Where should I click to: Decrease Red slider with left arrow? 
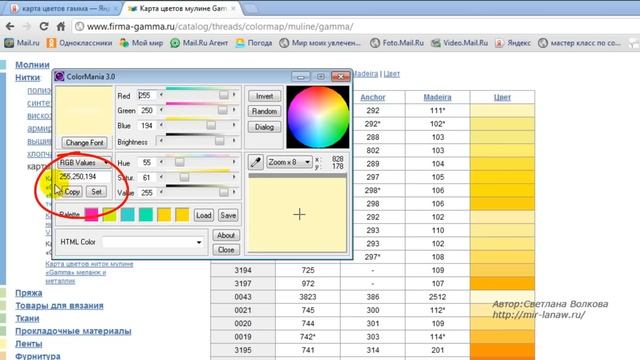(x=161, y=95)
